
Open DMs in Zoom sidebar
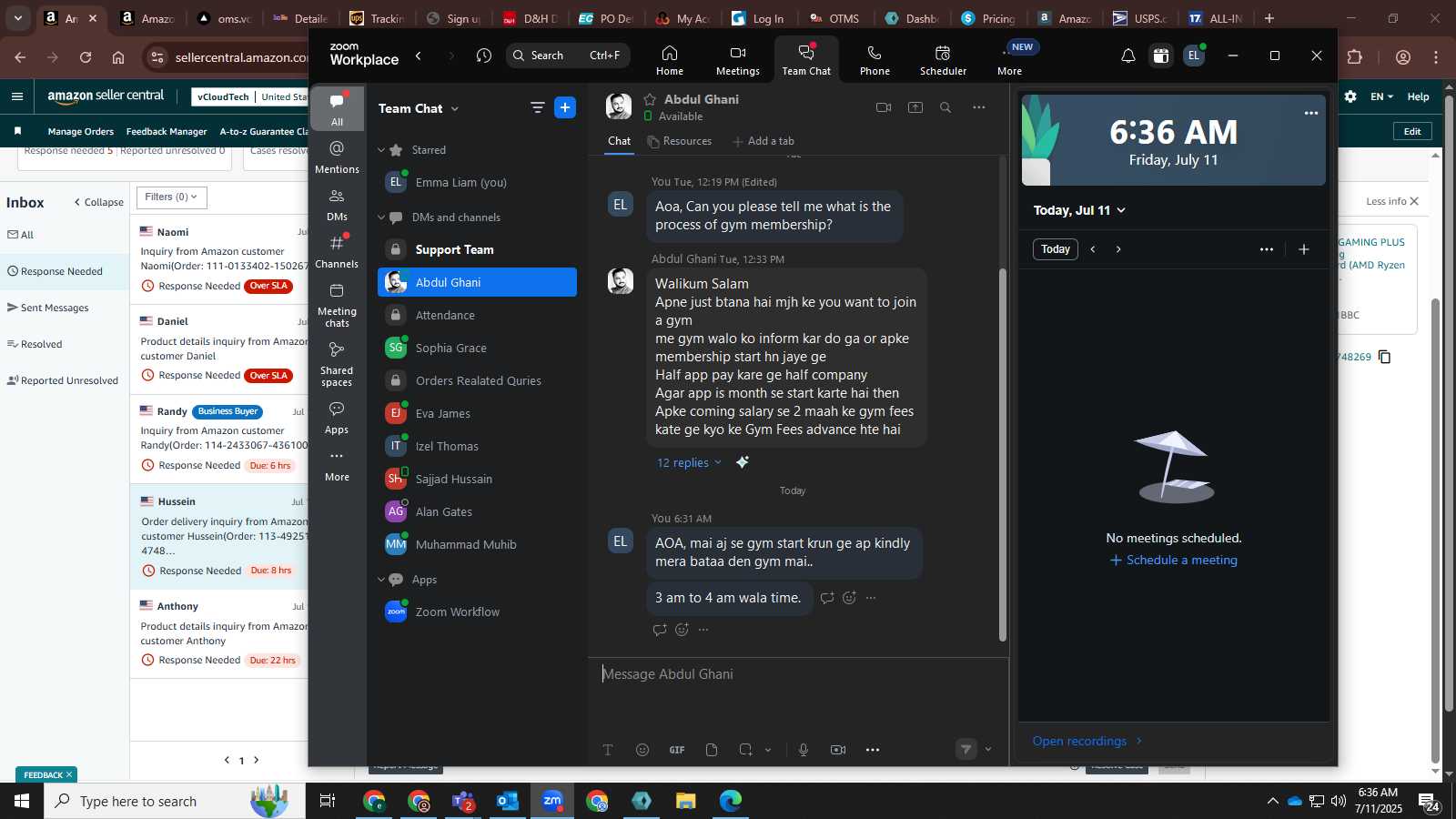[x=337, y=205]
